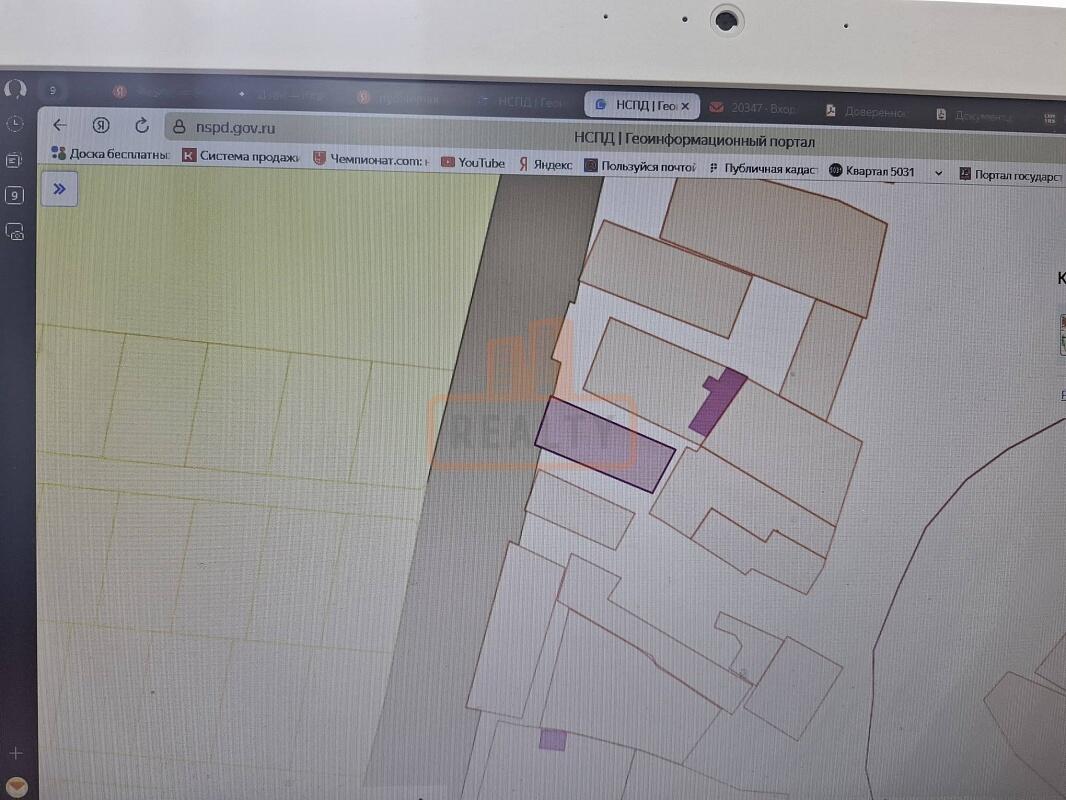1066x800 pixels.
Task: Open the Чемпионат.com bookmark
Action: 371,159
